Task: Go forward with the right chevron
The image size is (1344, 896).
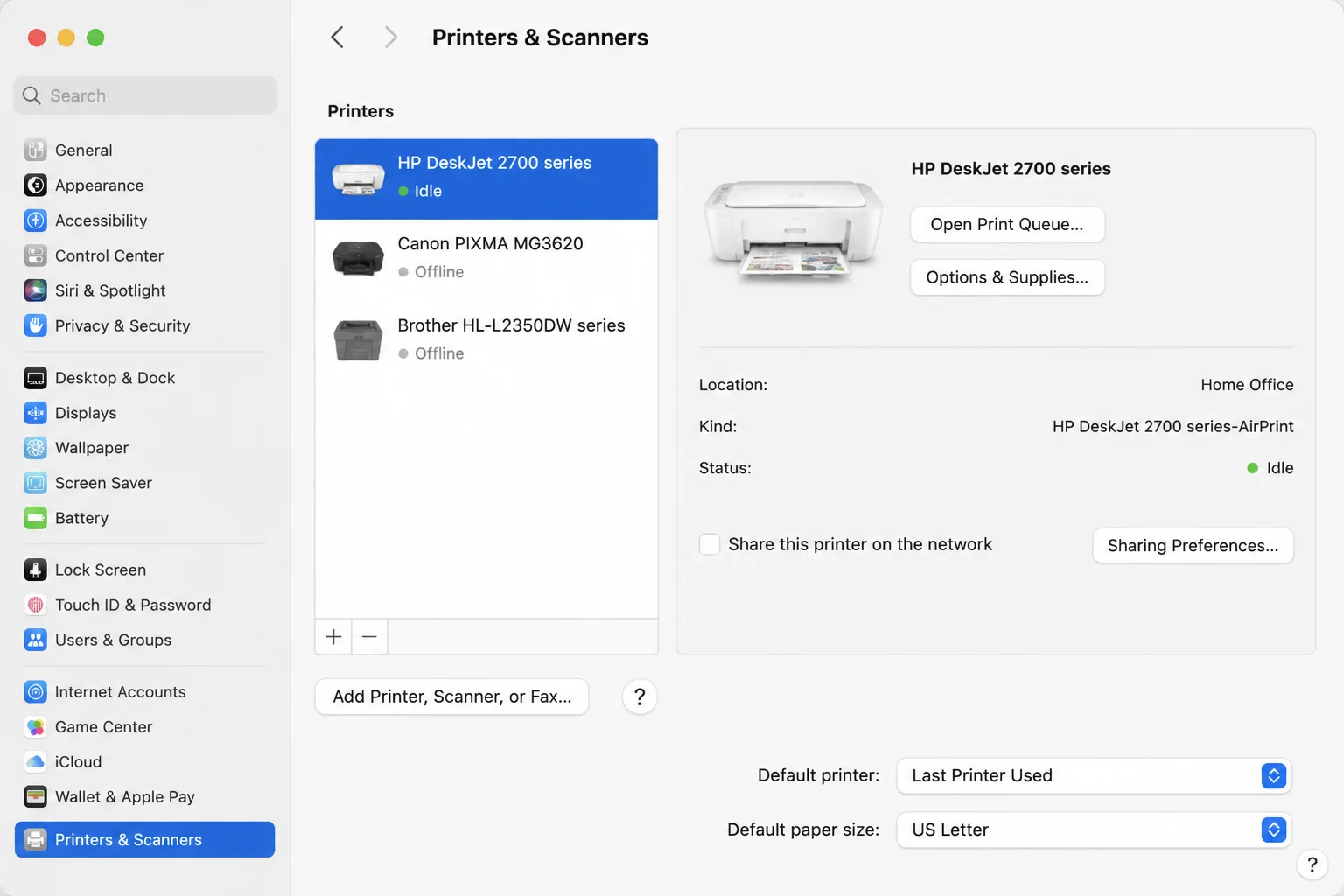Action: [x=390, y=38]
